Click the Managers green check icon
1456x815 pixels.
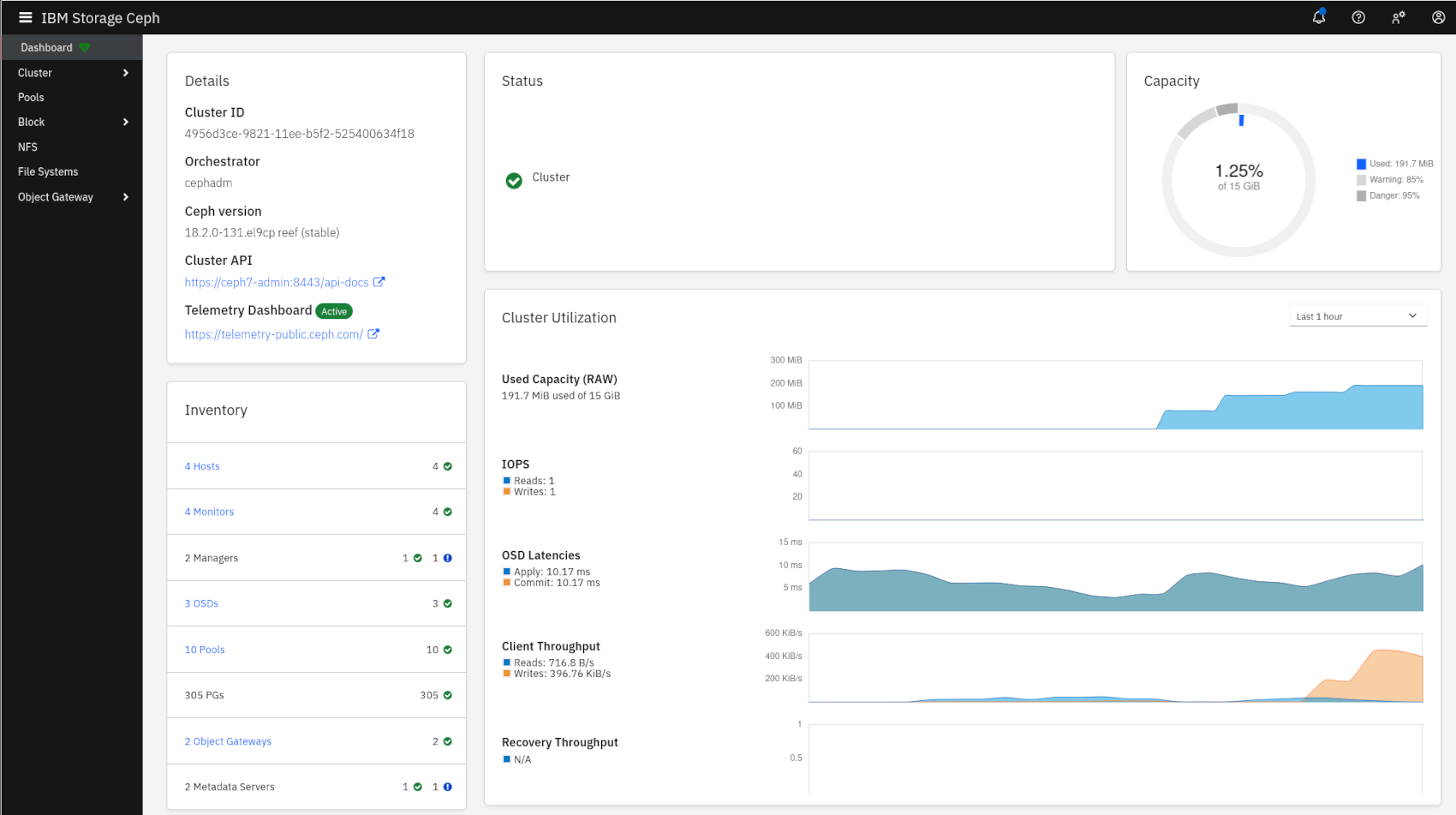[x=418, y=558]
